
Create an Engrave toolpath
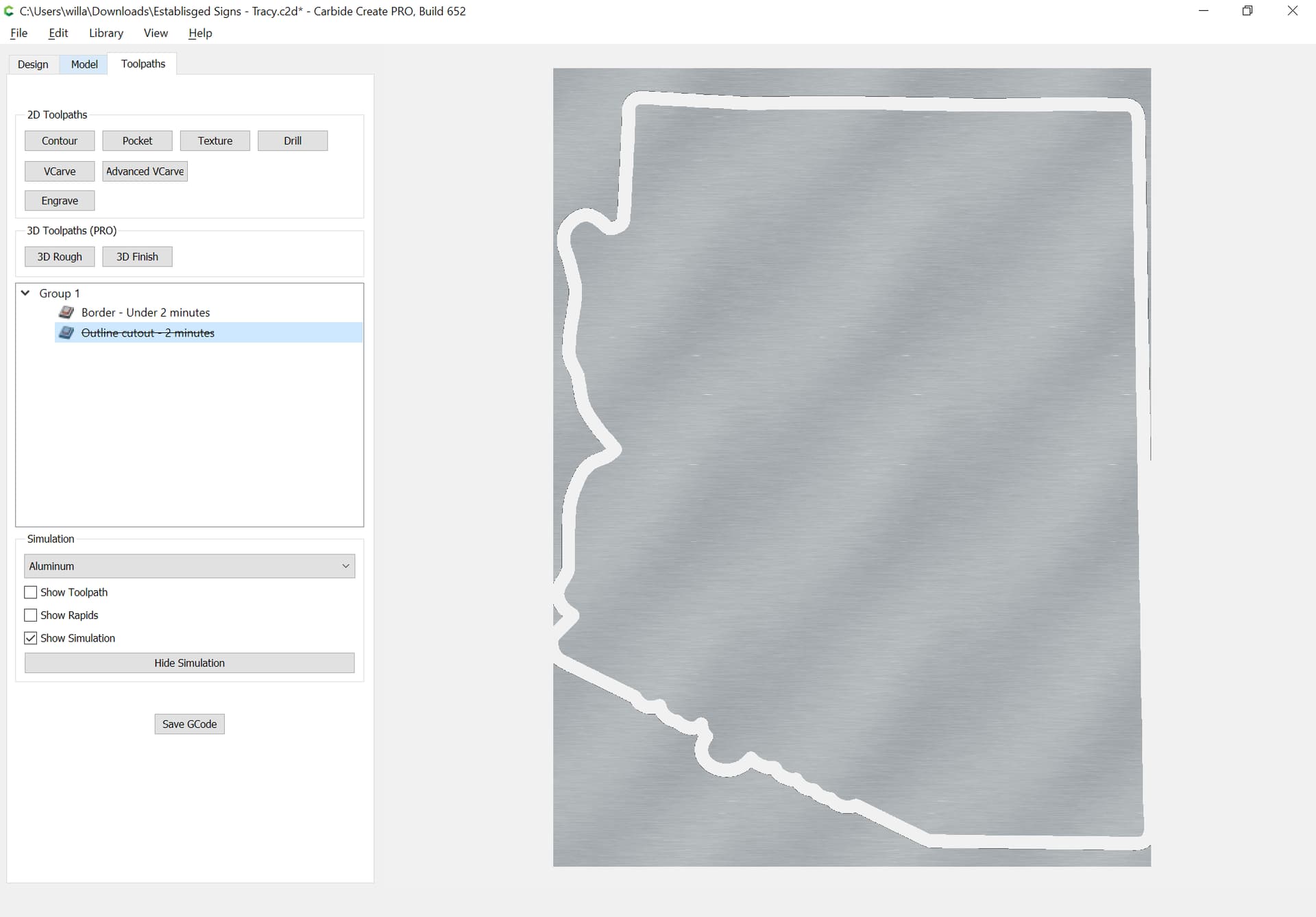60,201
